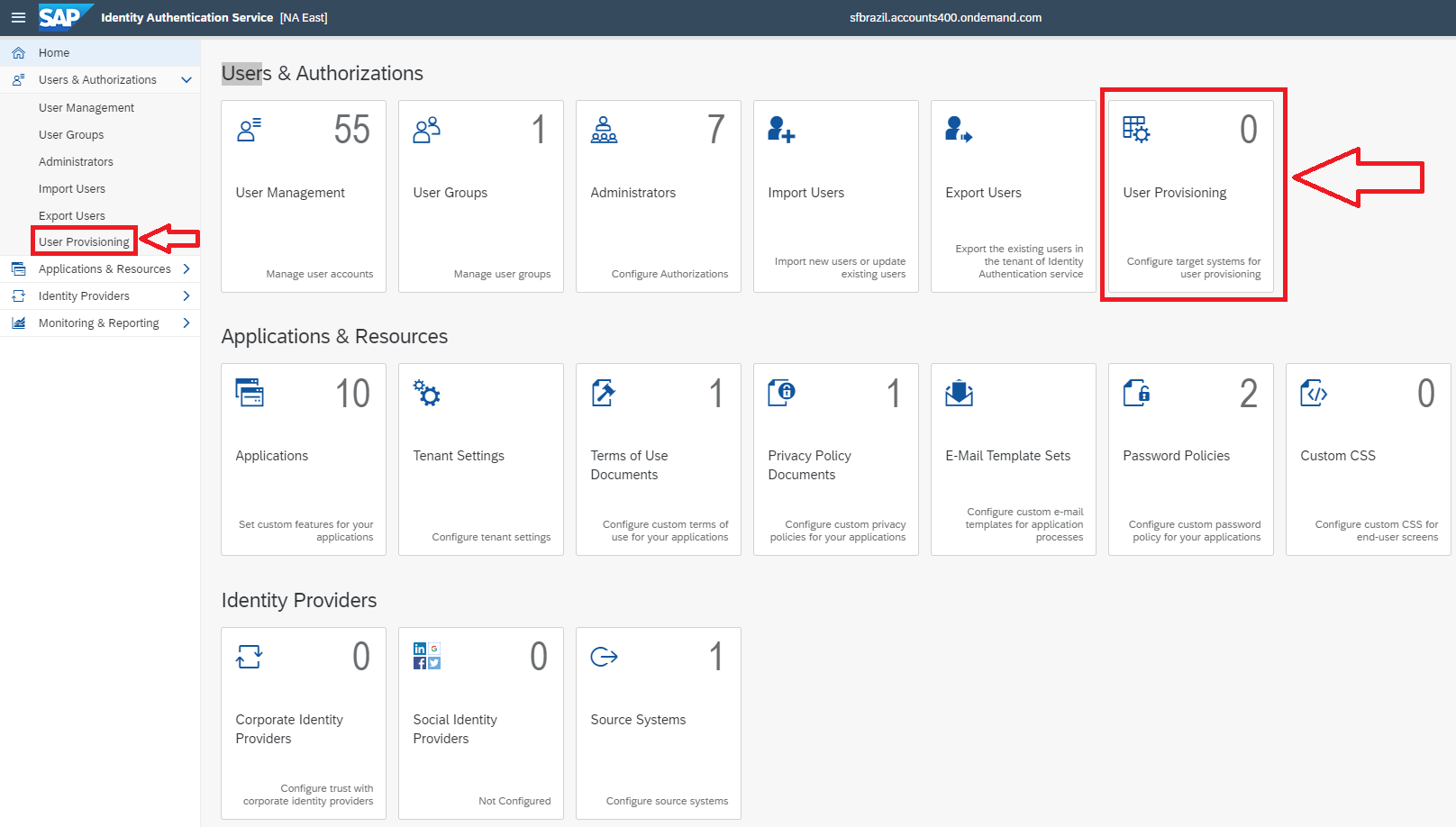This screenshot has height=827, width=1456.
Task: Click the Tenant Settings gears icon
Action: coord(427,393)
